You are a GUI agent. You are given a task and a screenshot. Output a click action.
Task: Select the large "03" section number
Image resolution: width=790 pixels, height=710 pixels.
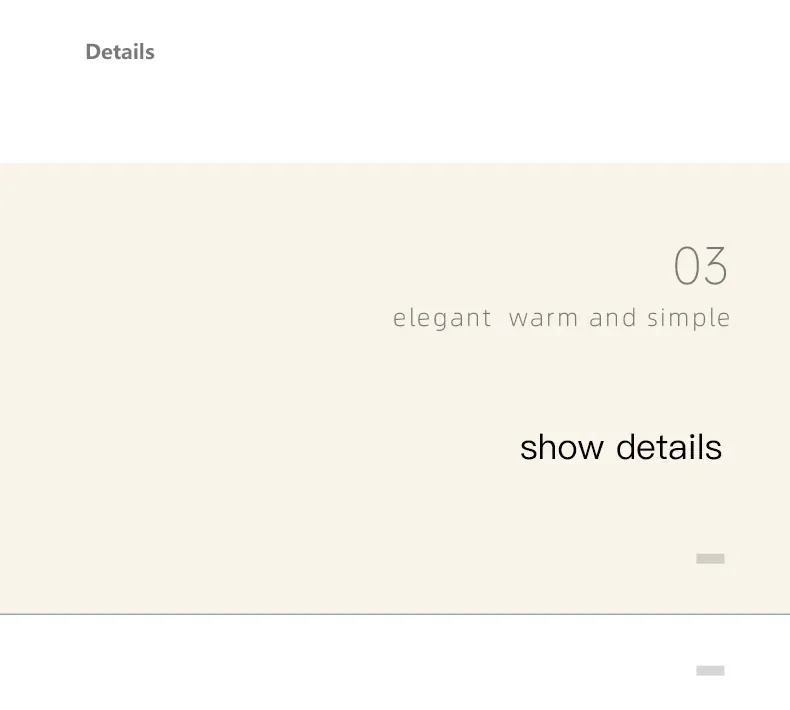tap(700, 266)
